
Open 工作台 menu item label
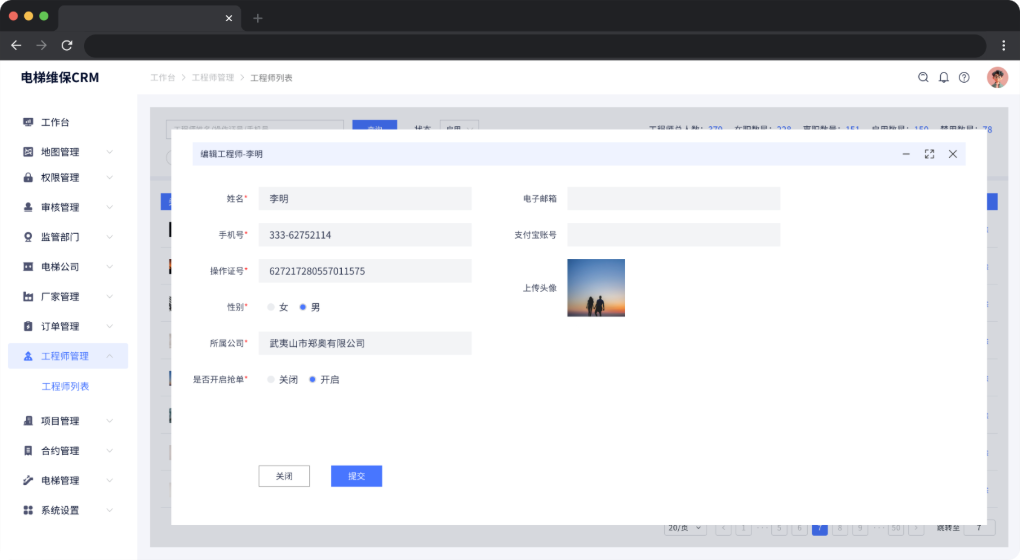(55, 122)
